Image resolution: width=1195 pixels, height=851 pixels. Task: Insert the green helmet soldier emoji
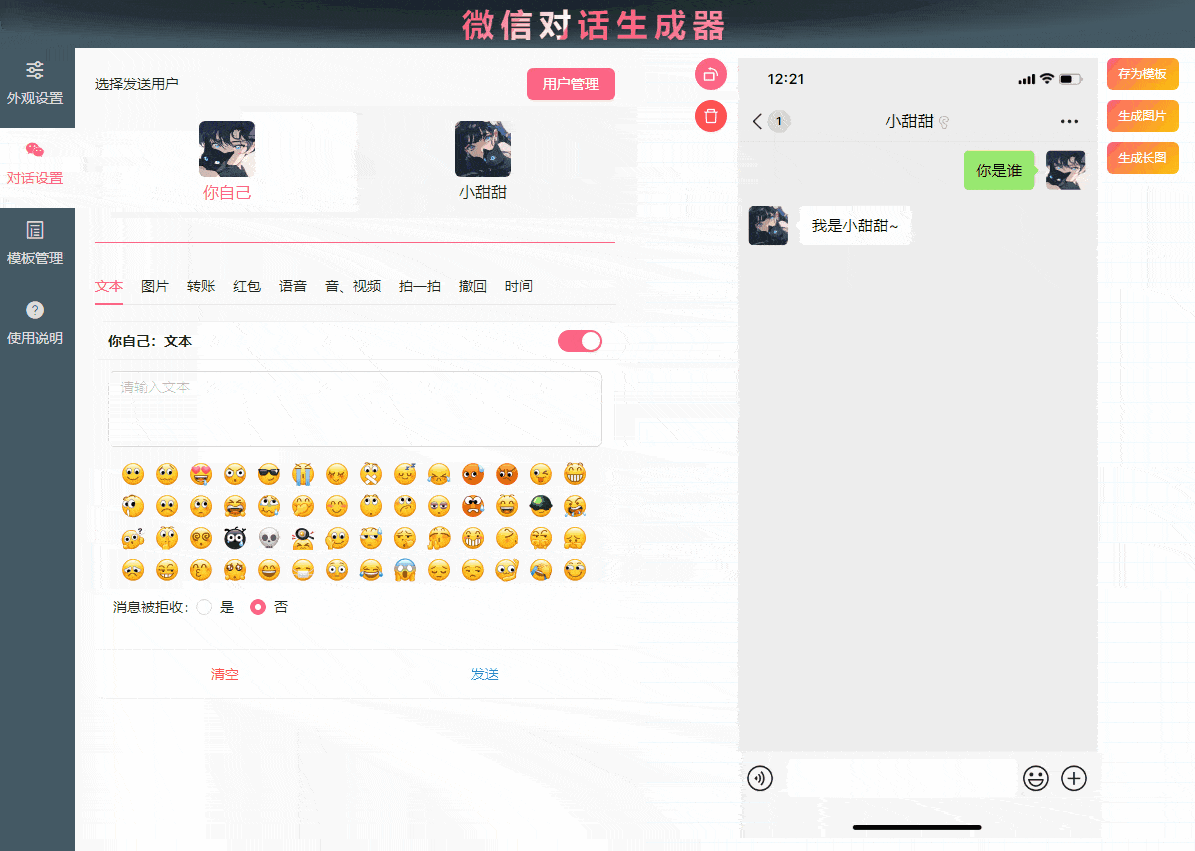(540, 506)
